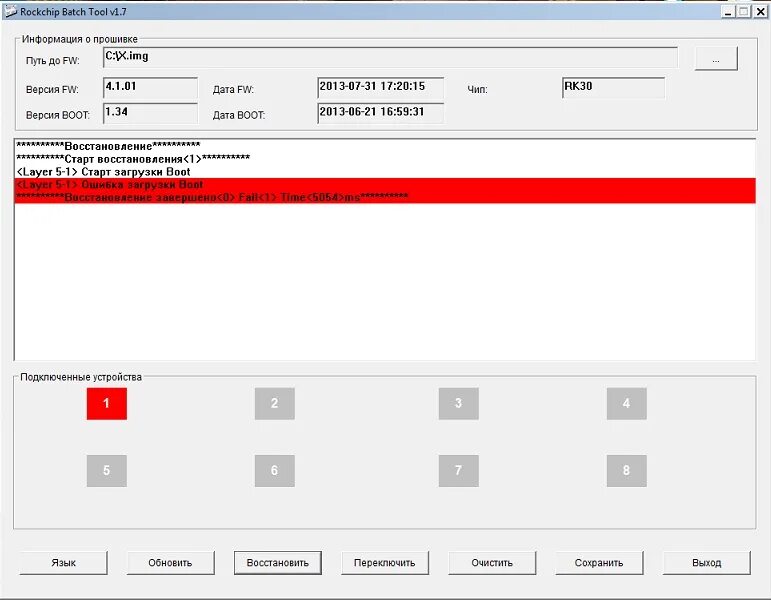Select device slot 6
Viewport: 771px width, 600px height.
point(274,471)
